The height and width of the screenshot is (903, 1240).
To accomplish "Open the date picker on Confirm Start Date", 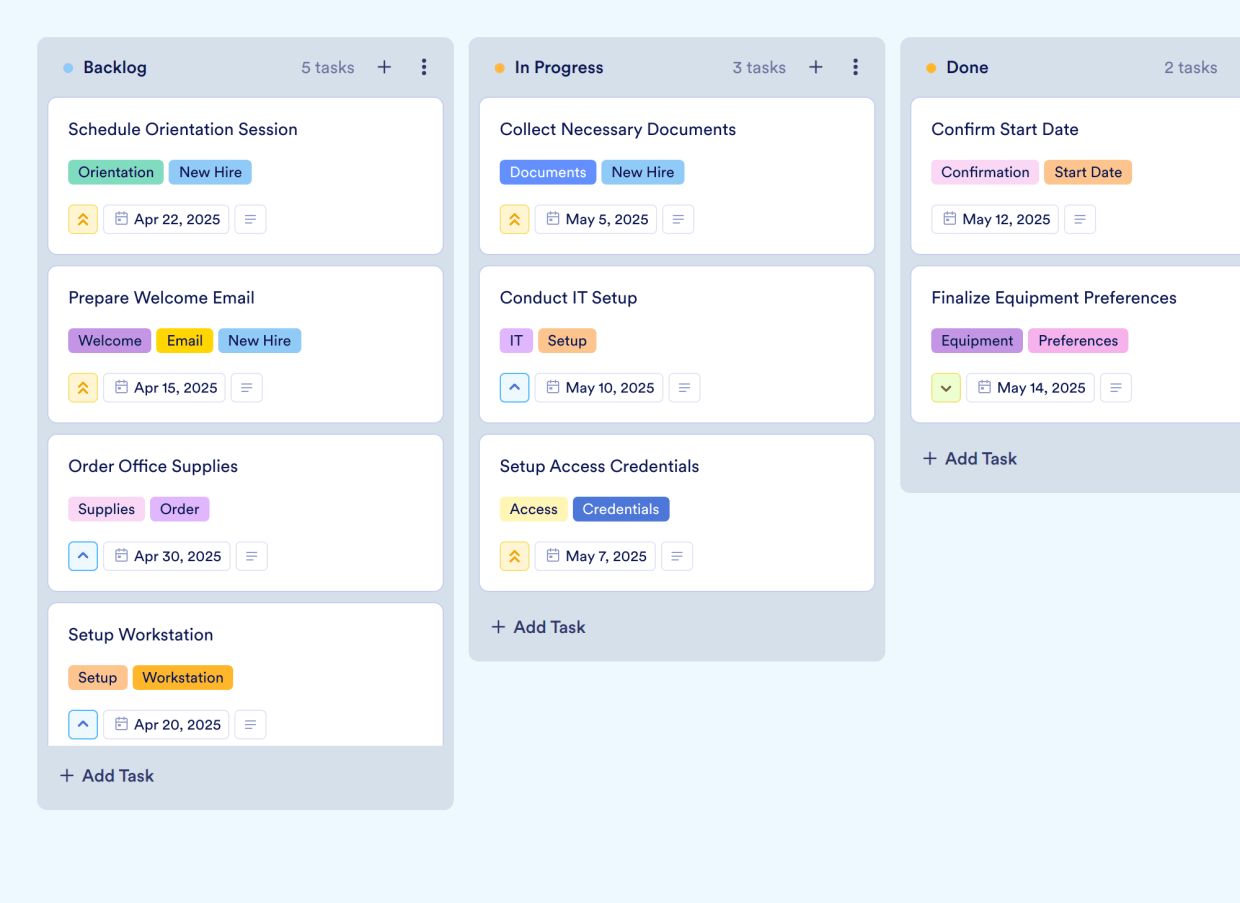I will [x=994, y=219].
